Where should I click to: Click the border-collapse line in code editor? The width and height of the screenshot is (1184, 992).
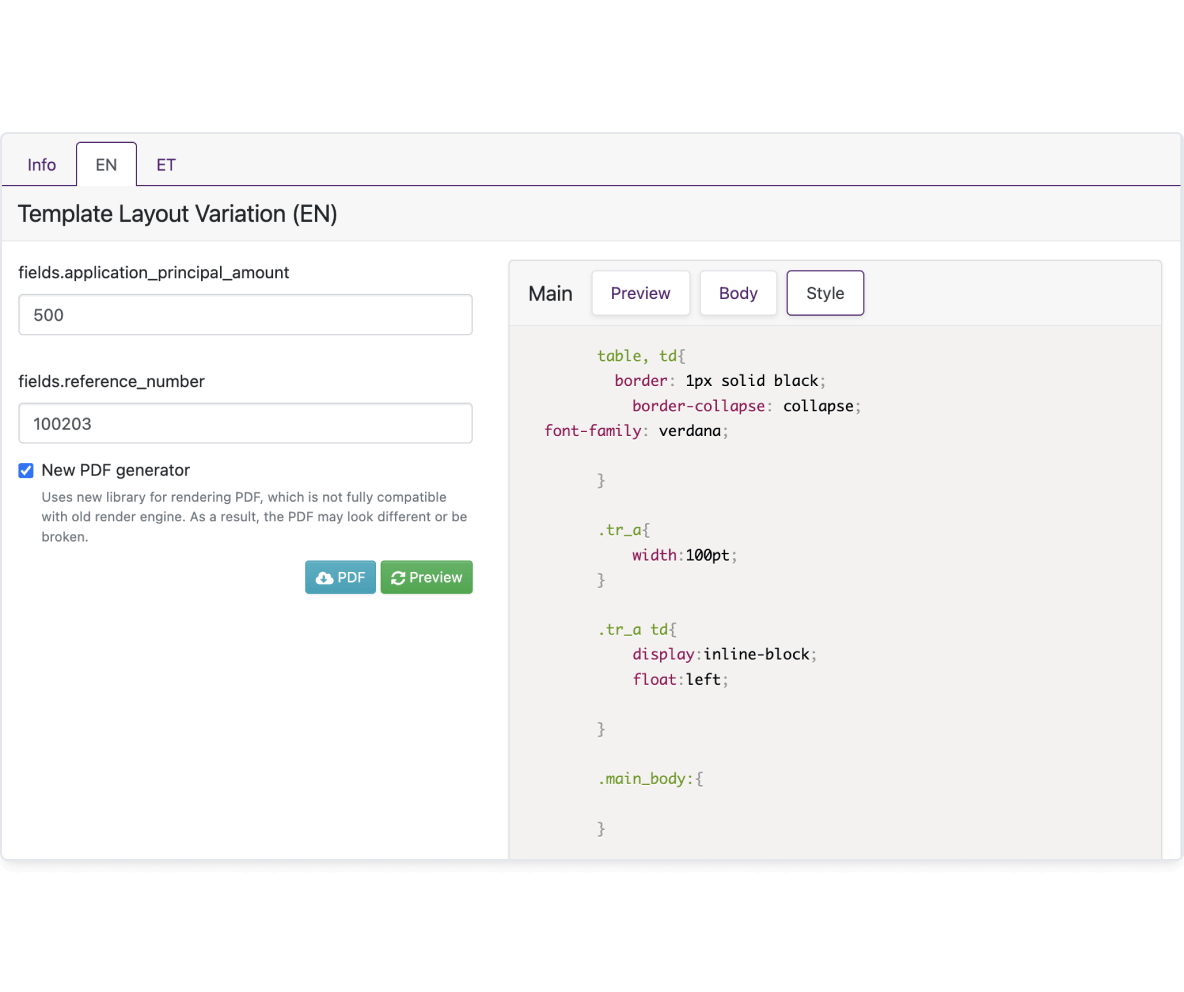(x=747, y=406)
